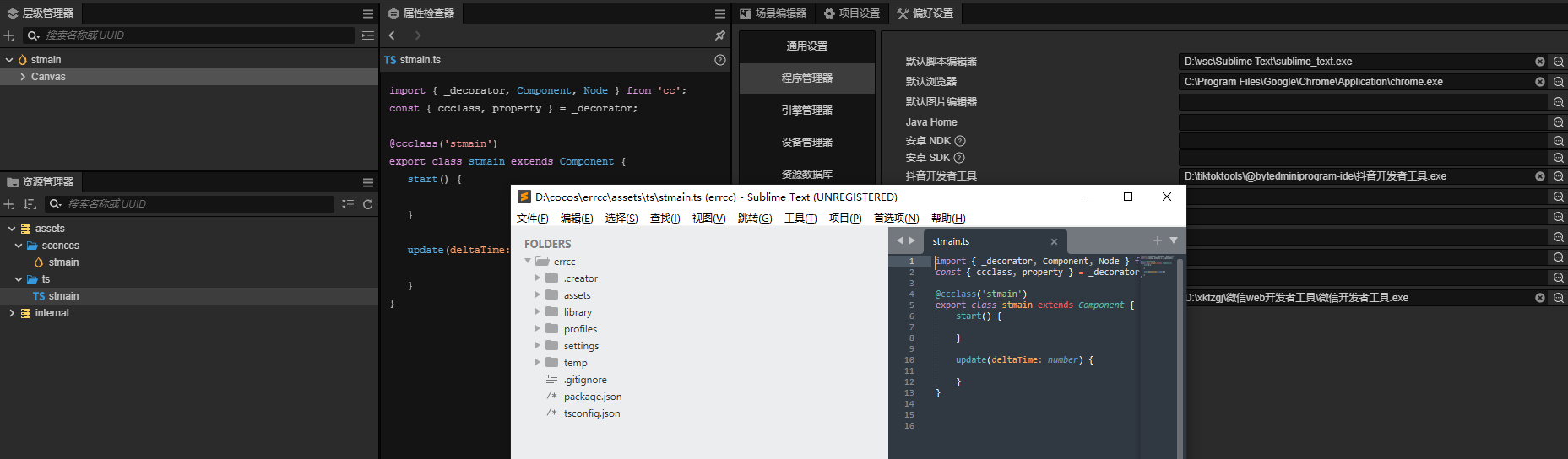Browse for the default script editor path
Screen dimensions: 1568x459
[1559, 62]
